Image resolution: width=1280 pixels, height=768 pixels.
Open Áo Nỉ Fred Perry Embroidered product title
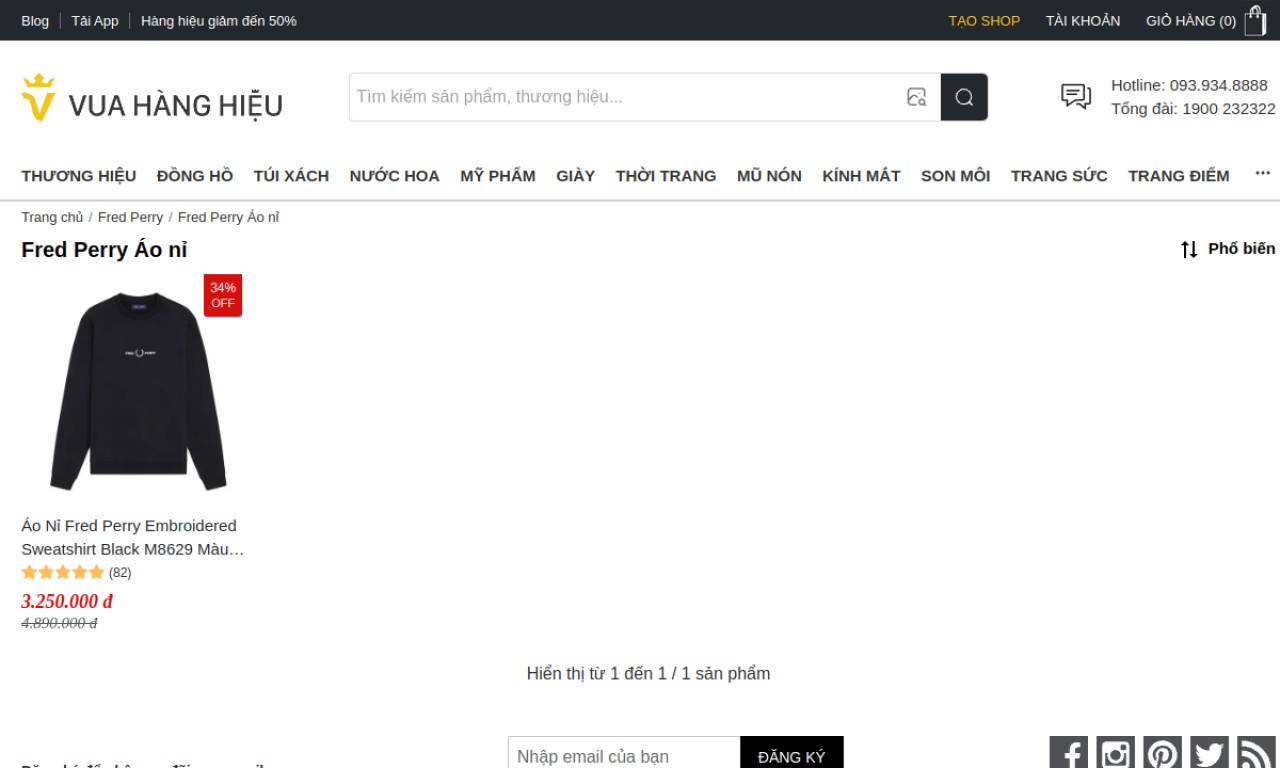[x=132, y=537]
